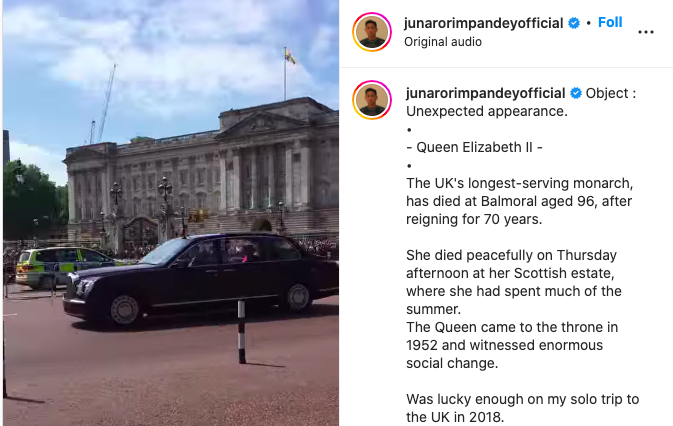Click the construction crane in the video

coord(105,104)
